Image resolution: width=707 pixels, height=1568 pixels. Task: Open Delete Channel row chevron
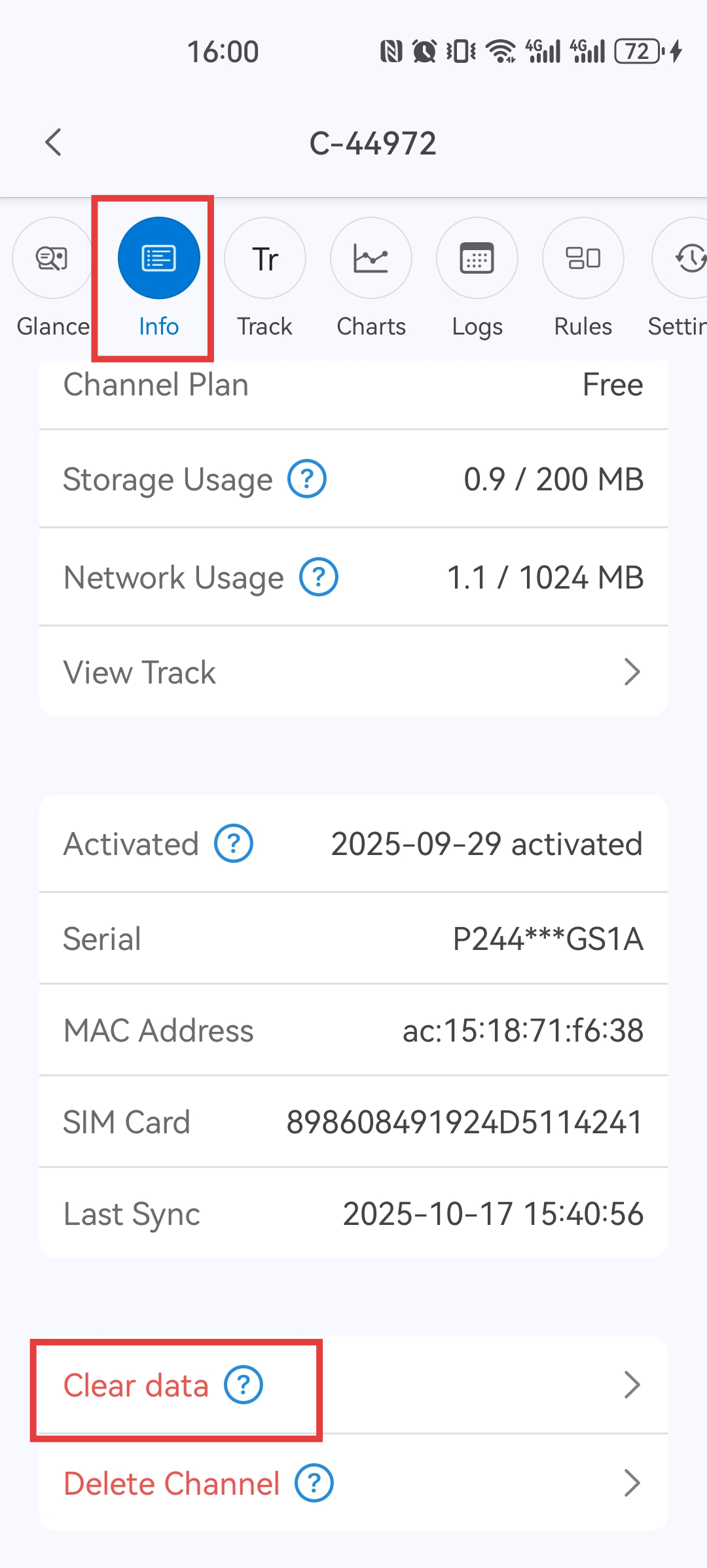pos(632,1483)
